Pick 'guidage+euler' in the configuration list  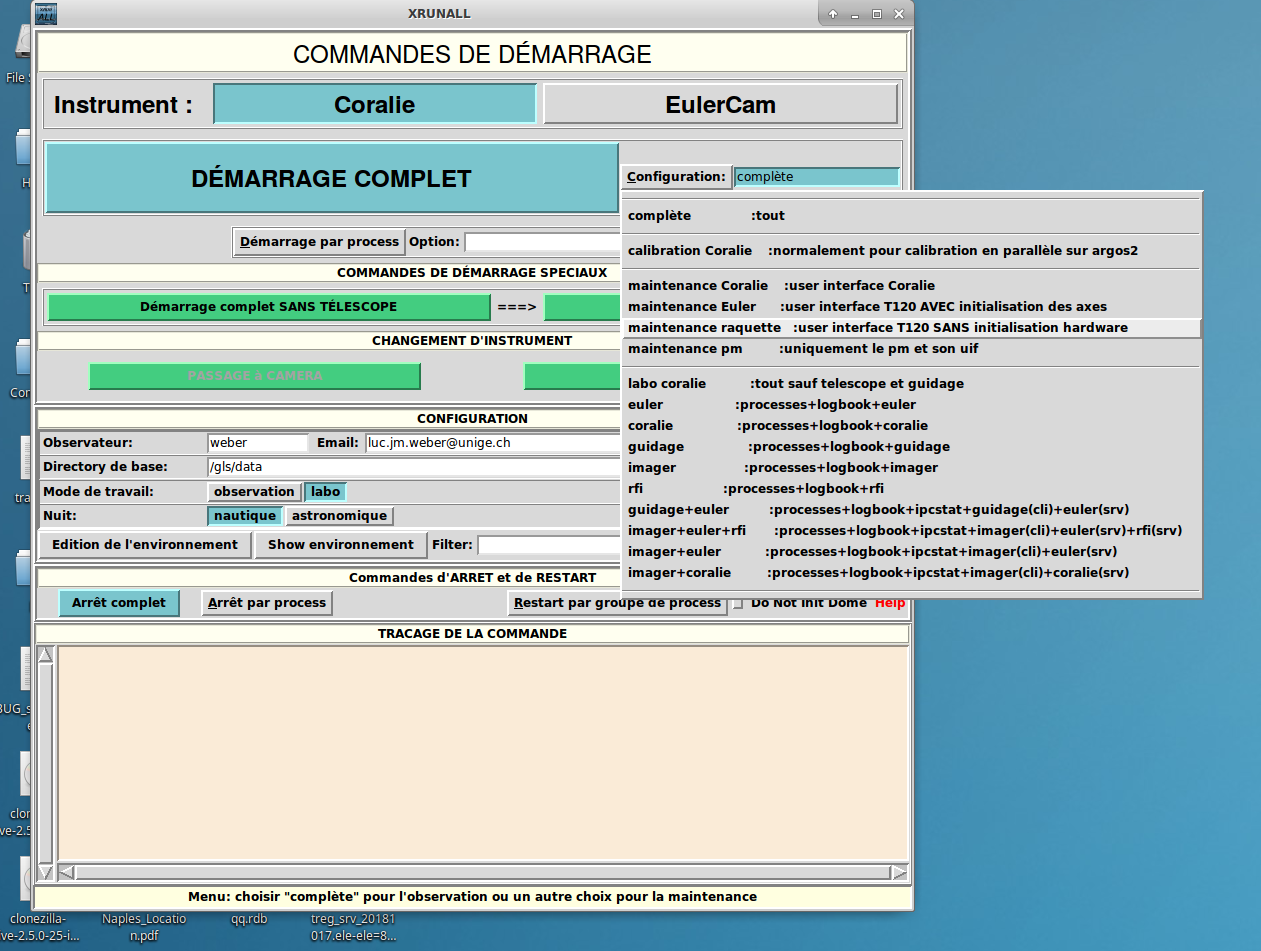[679, 510]
